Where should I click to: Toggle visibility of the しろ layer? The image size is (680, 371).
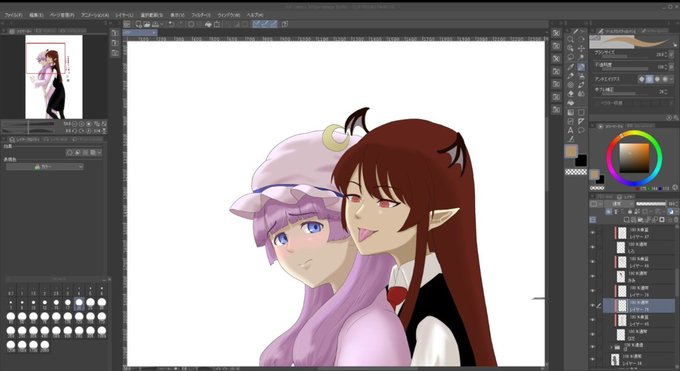click(593, 247)
